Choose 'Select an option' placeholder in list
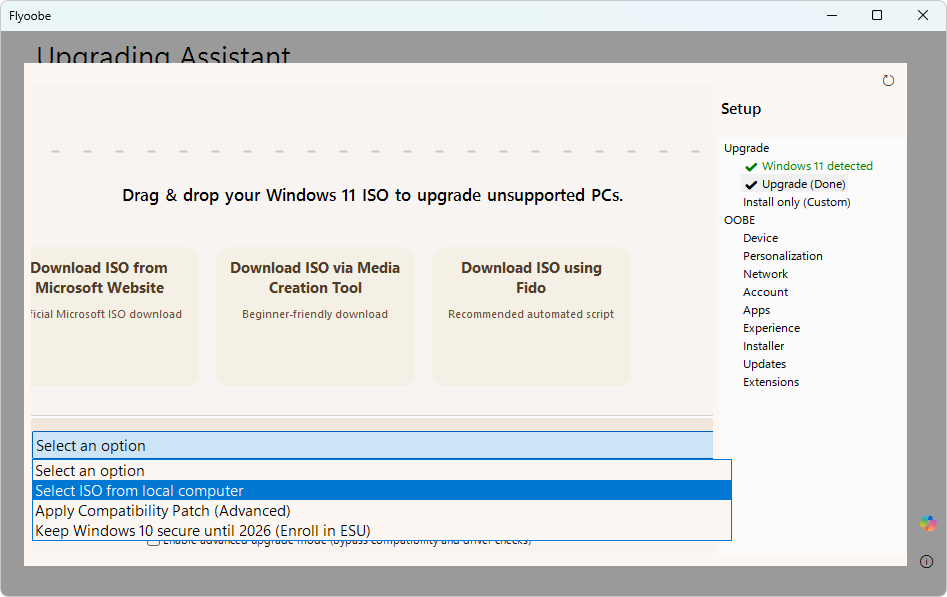The width and height of the screenshot is (947, 597). pos(382,471)
